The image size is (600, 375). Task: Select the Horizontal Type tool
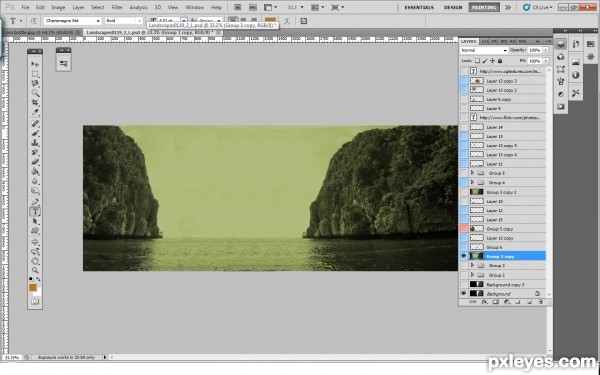[x=35, y=211]
